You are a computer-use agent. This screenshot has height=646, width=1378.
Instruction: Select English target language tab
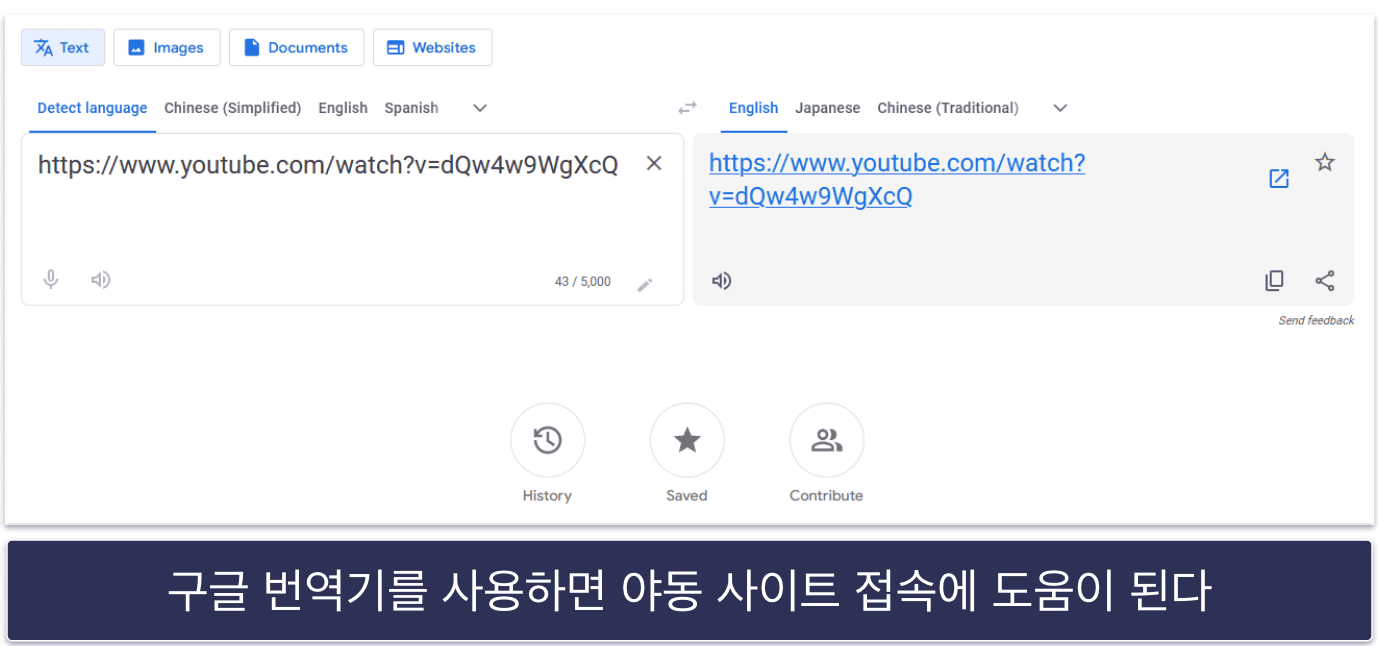(x=753, y=108)
